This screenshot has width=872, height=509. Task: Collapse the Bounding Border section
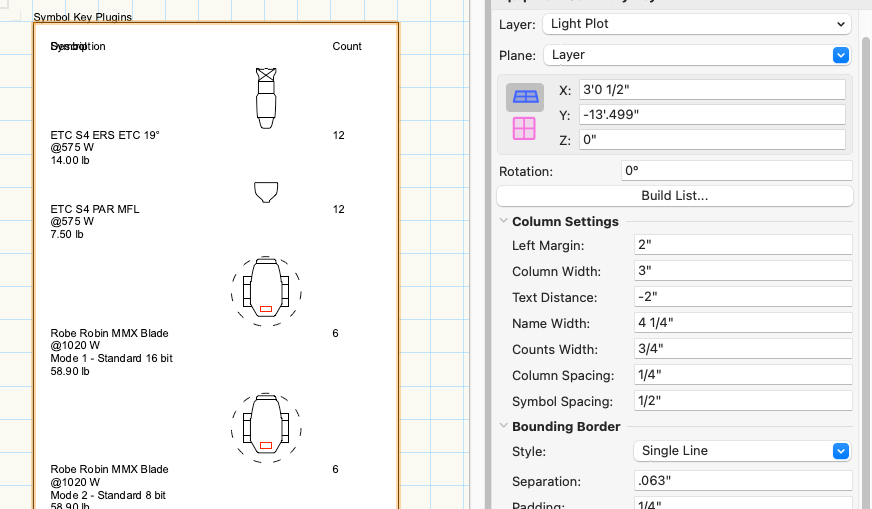coord(503,427)
